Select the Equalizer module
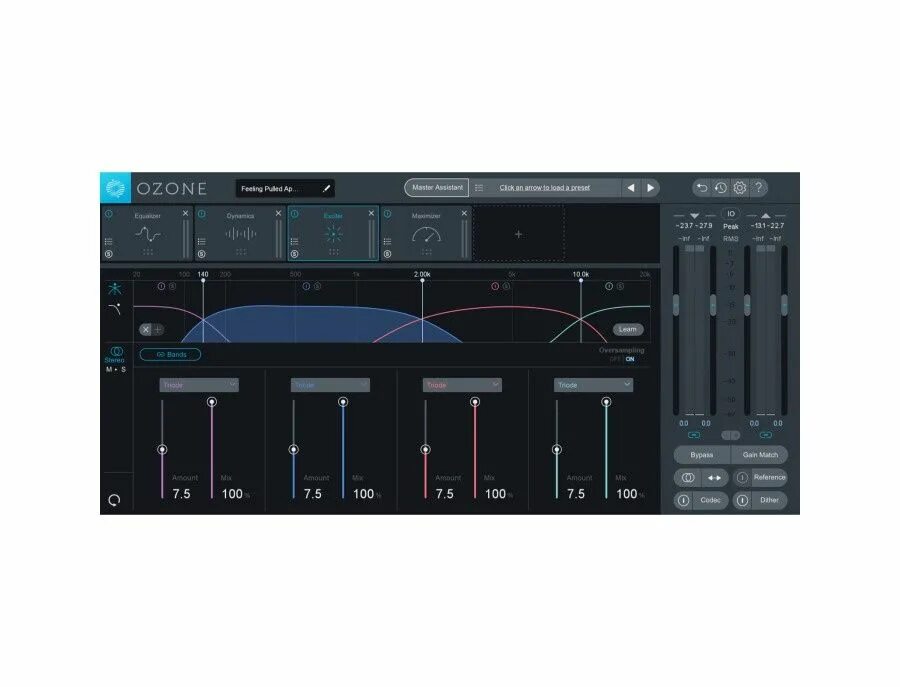The width and height of the screenshot is (900, 687). point(148,234)
